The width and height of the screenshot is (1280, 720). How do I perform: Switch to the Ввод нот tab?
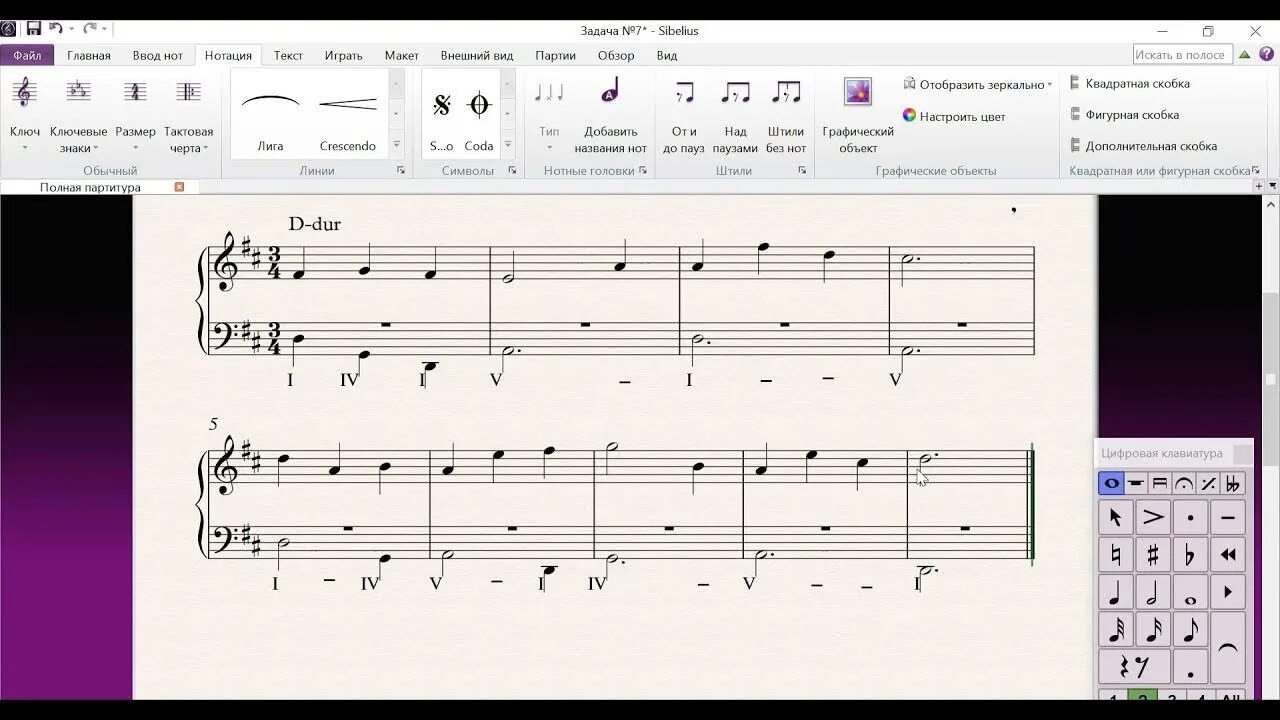click(x=158, y=55)
